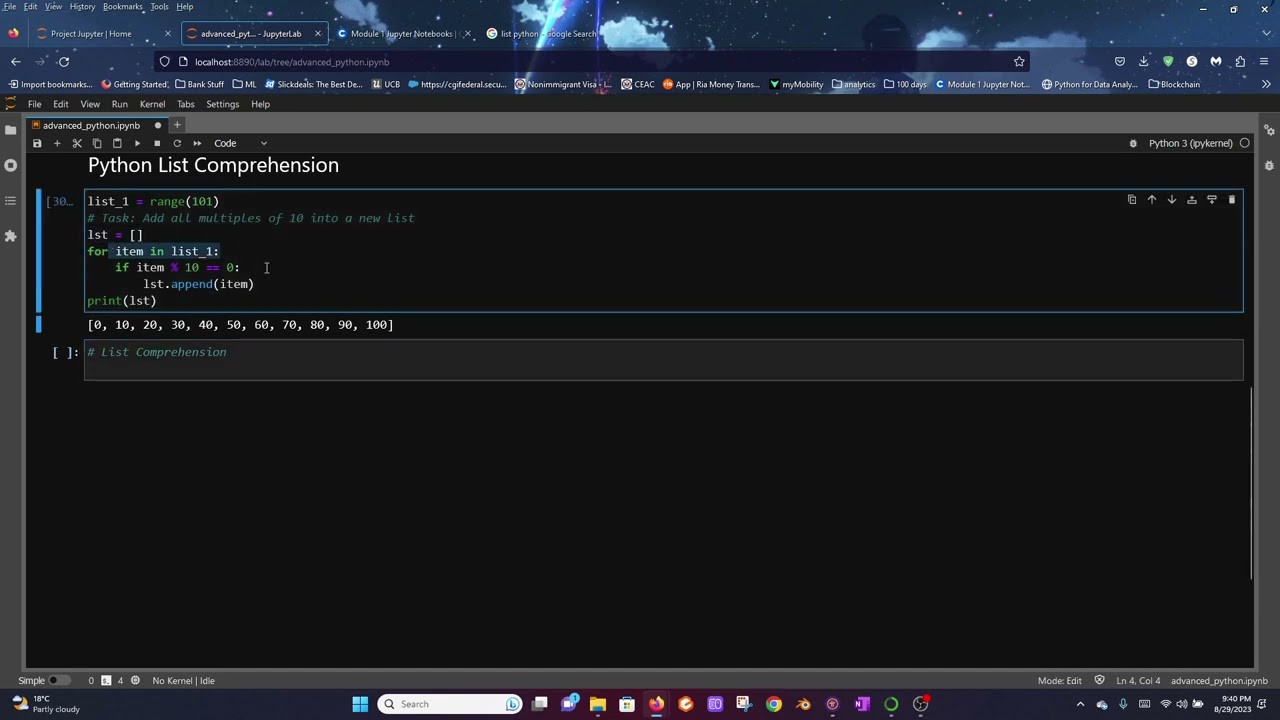
Task: Click into the List Comprehension code cell
Action: point(664,360)
